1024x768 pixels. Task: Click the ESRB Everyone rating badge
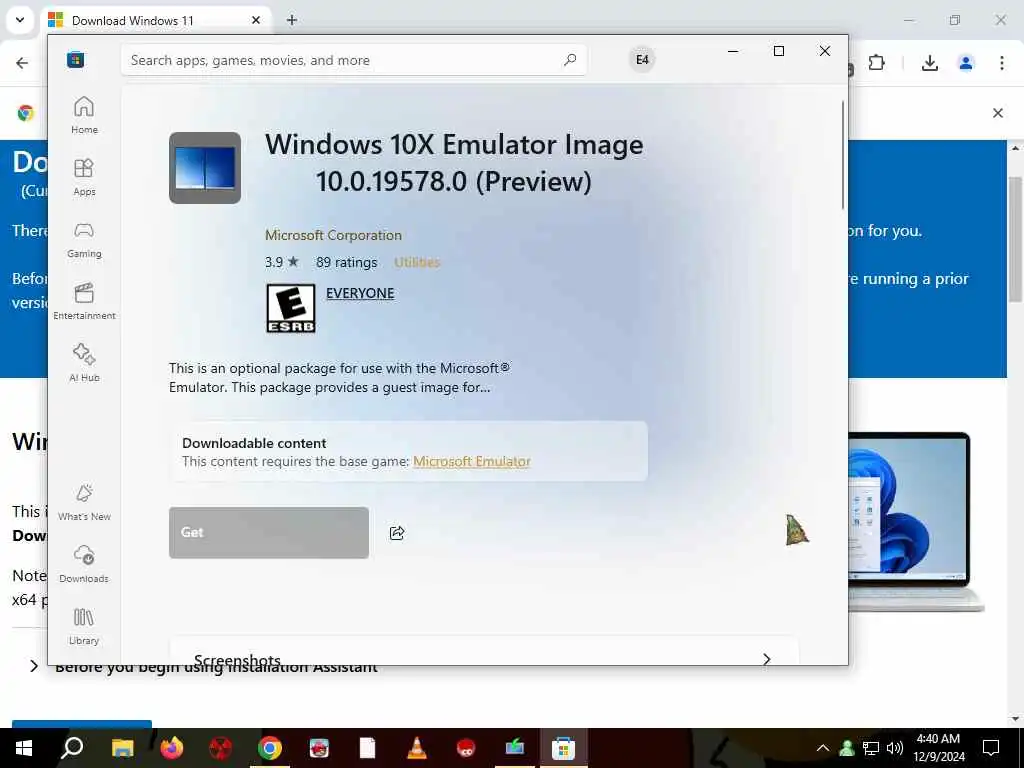click(x=291, y=308)
